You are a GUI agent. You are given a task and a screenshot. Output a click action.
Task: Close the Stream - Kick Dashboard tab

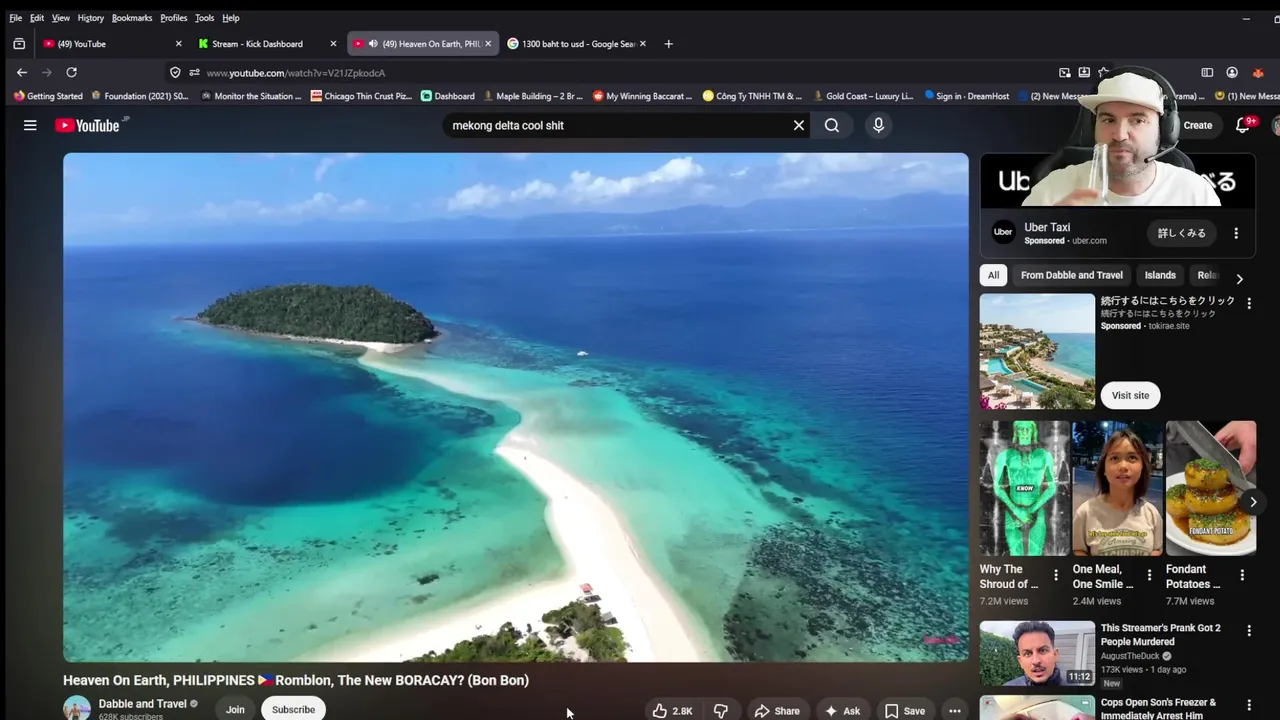tap(333, 44)
